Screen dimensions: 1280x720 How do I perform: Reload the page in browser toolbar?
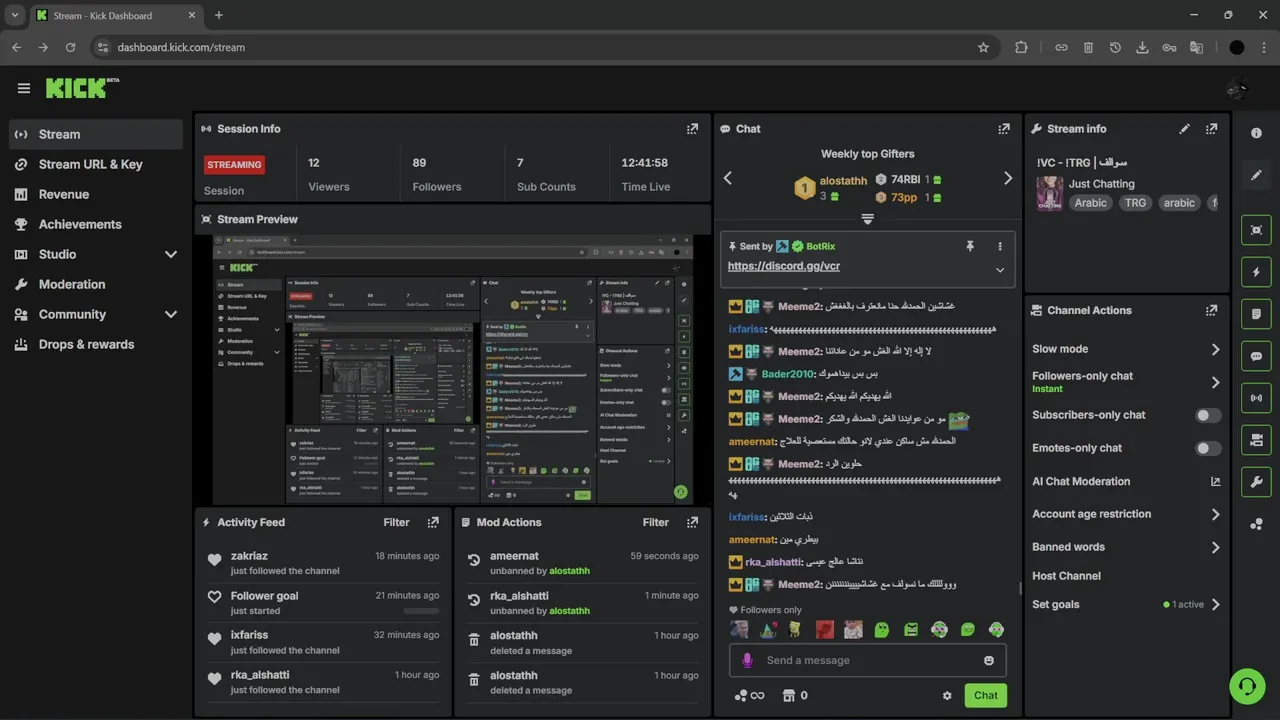click(70, 47)
